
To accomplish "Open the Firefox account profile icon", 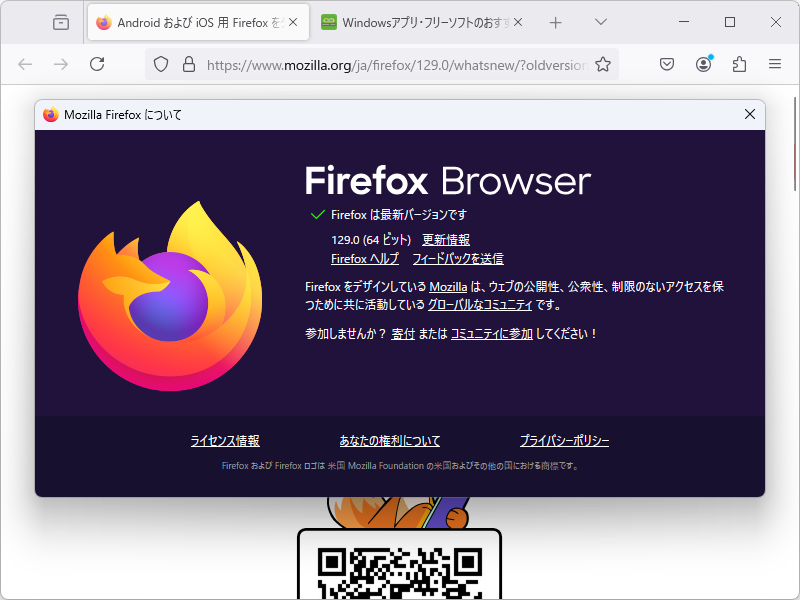I will pyautogui.click(x=703, y=63).
